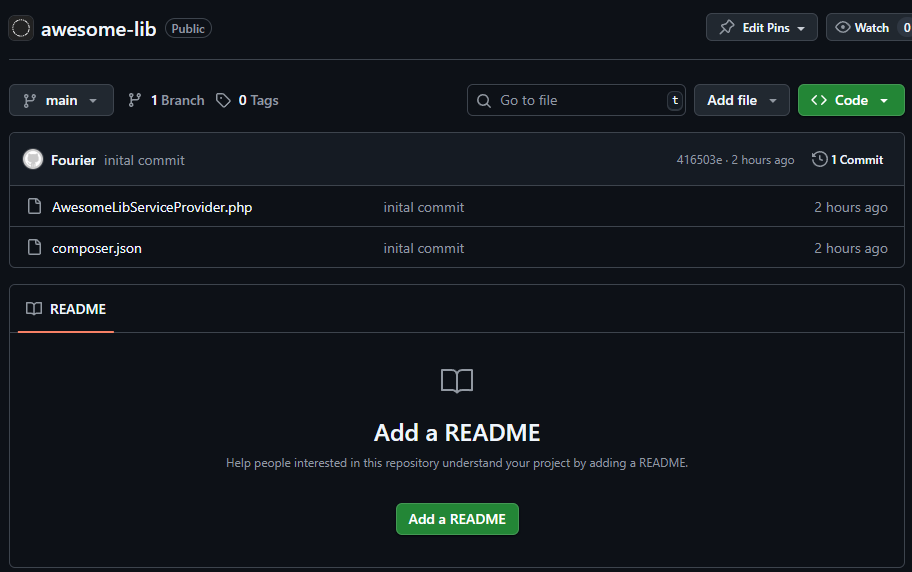The width and height of the screenshot is (912, 572).
Task: Select the README tab
Action: 66,309
